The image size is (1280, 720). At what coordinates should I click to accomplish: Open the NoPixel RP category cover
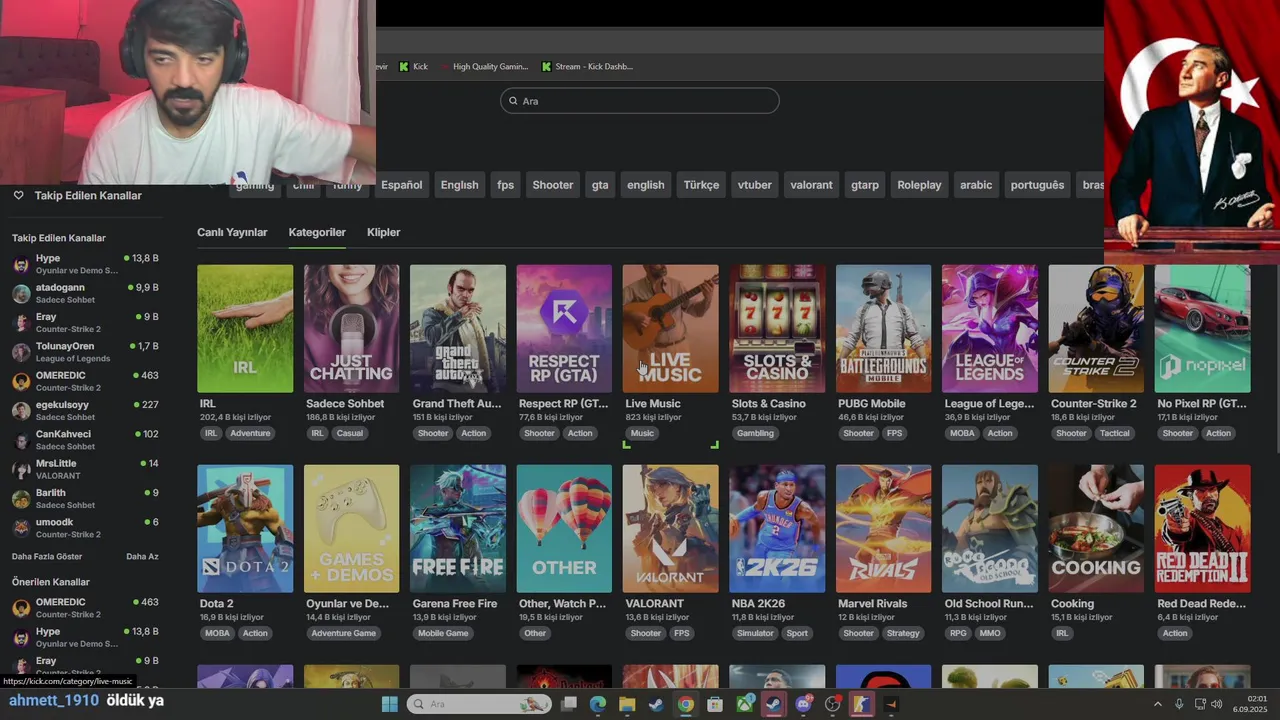click(x=1202, y=328)
